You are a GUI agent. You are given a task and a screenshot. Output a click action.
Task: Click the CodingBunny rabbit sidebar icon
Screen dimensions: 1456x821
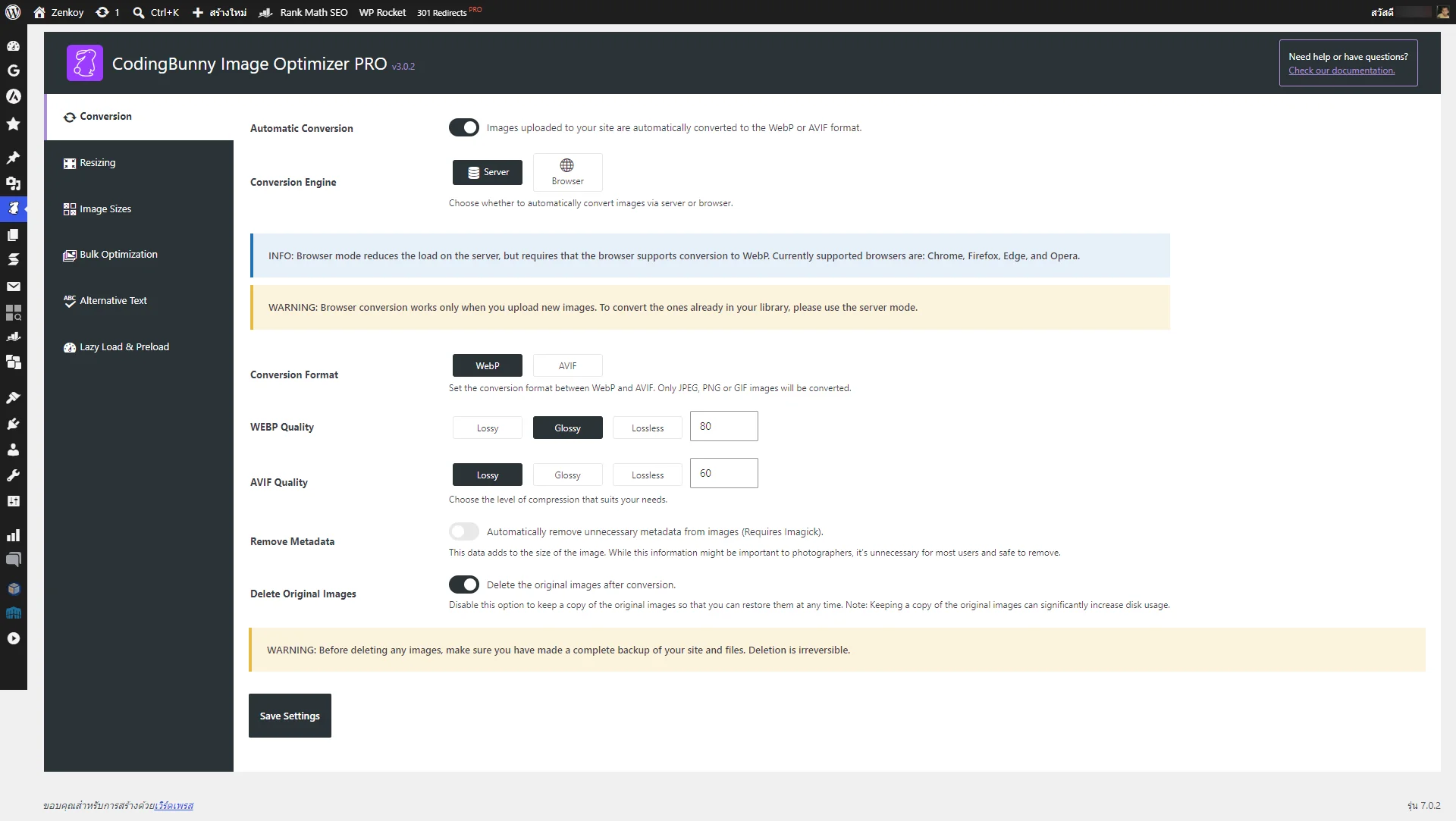point(13,208)
